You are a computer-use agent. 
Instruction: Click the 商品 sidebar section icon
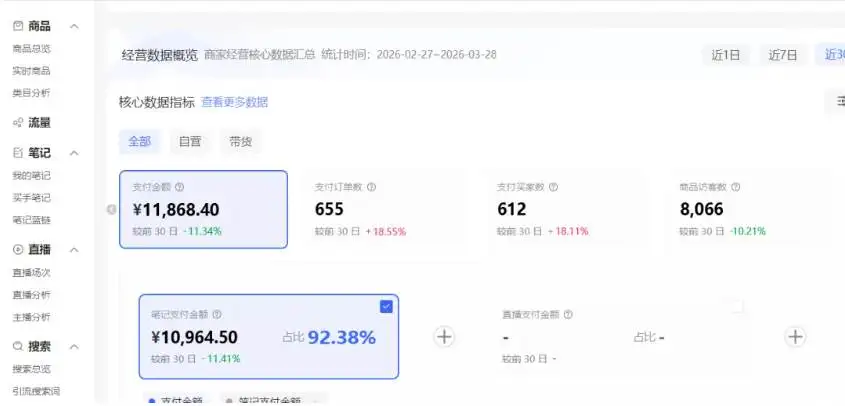pos(18,25)
